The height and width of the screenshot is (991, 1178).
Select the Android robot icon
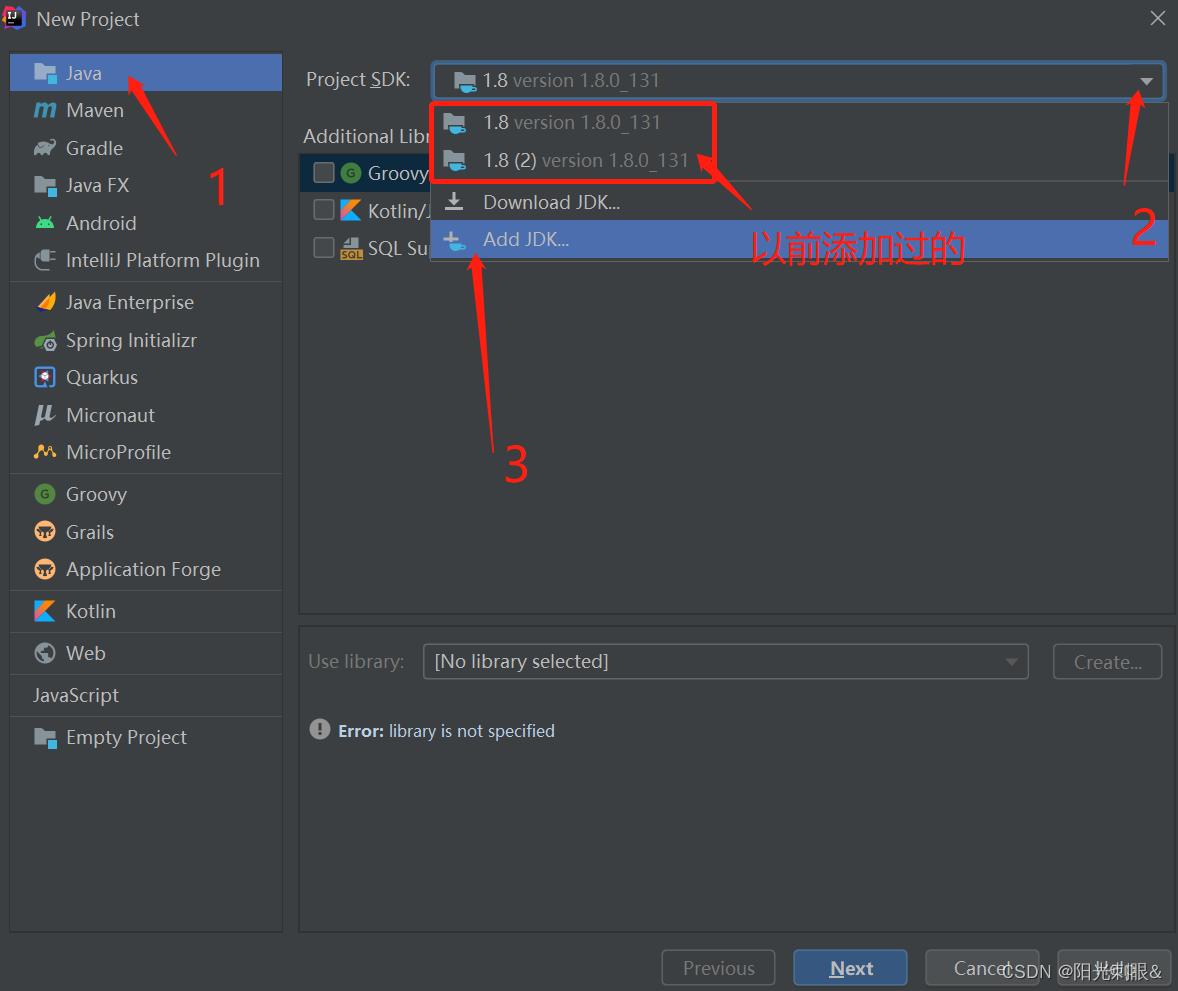coord(45,223)
